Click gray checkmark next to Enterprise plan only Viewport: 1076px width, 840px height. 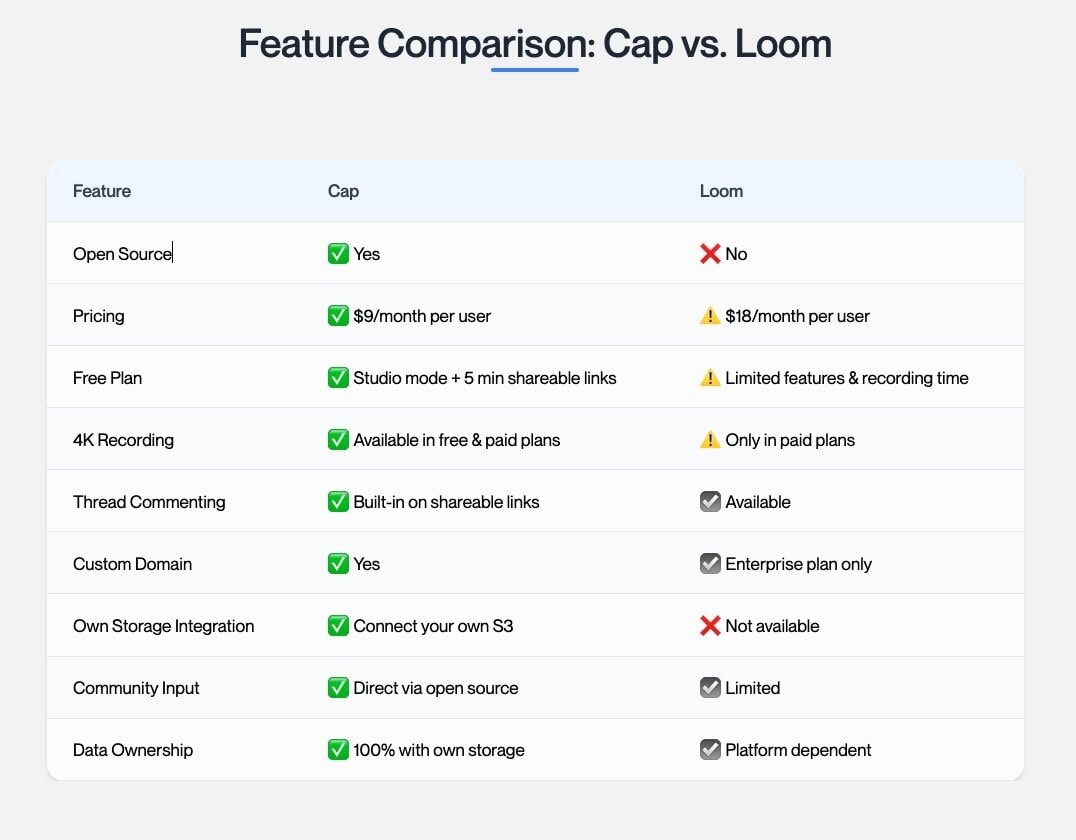pos(710,563)
